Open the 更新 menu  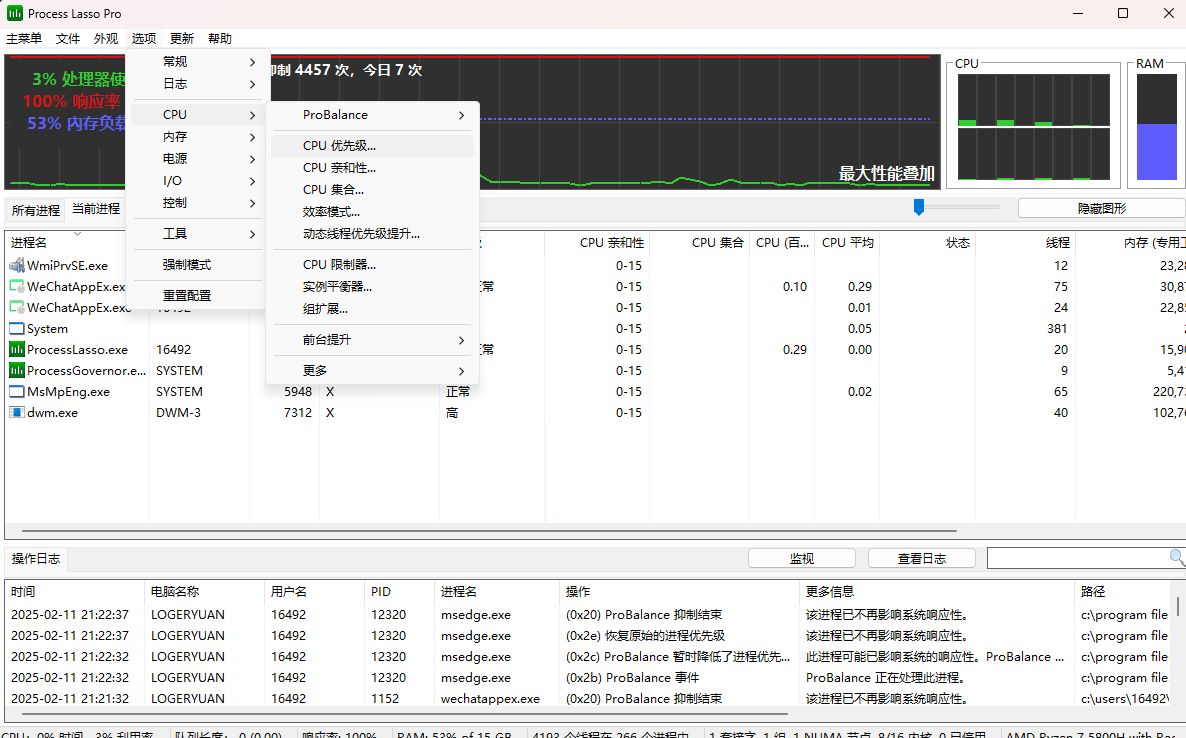coord(182,39)
